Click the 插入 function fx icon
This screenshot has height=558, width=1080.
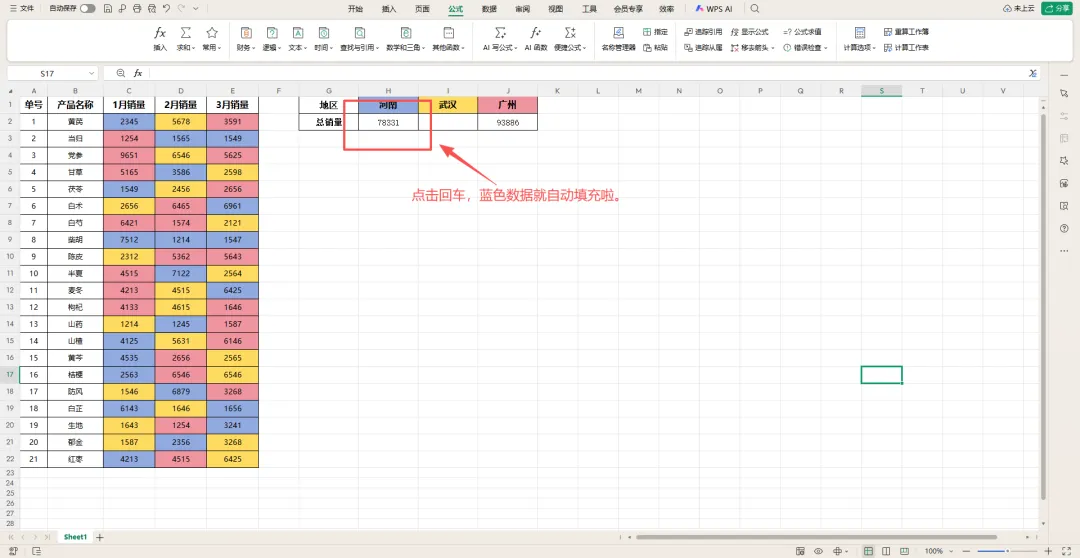pos(160,33)
